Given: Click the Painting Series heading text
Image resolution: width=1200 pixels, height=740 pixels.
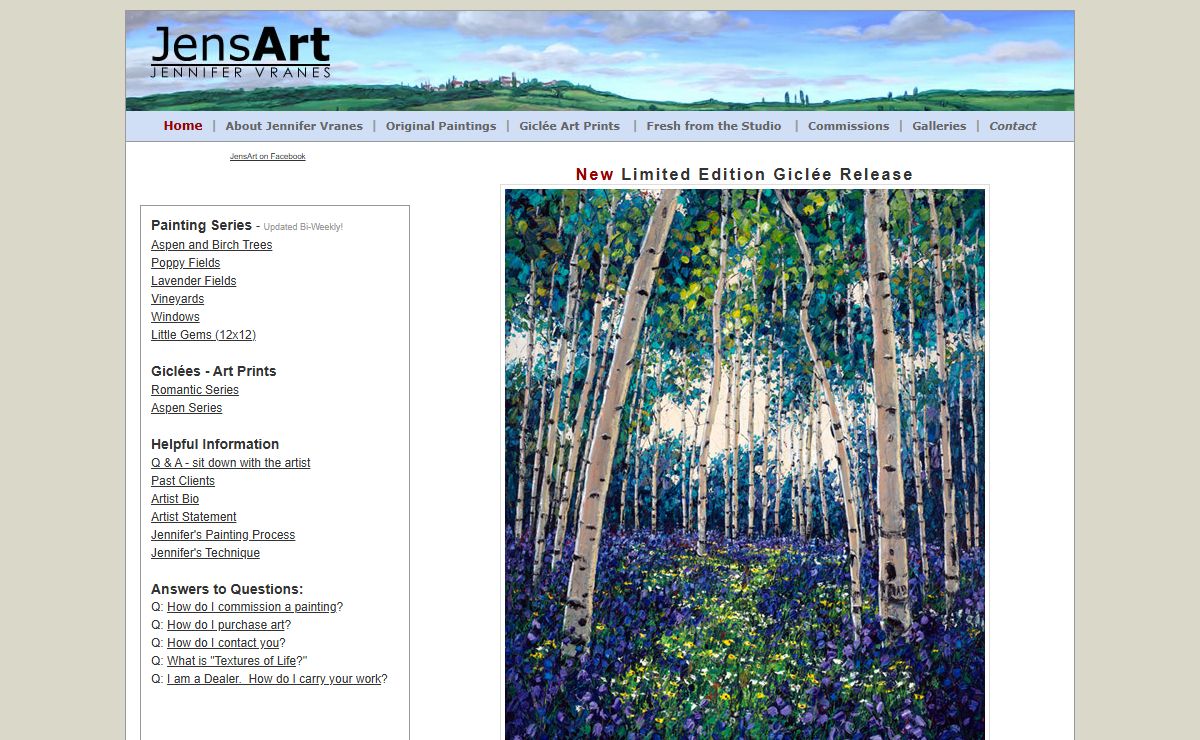Looking at the screenshot, I should 201,225.
